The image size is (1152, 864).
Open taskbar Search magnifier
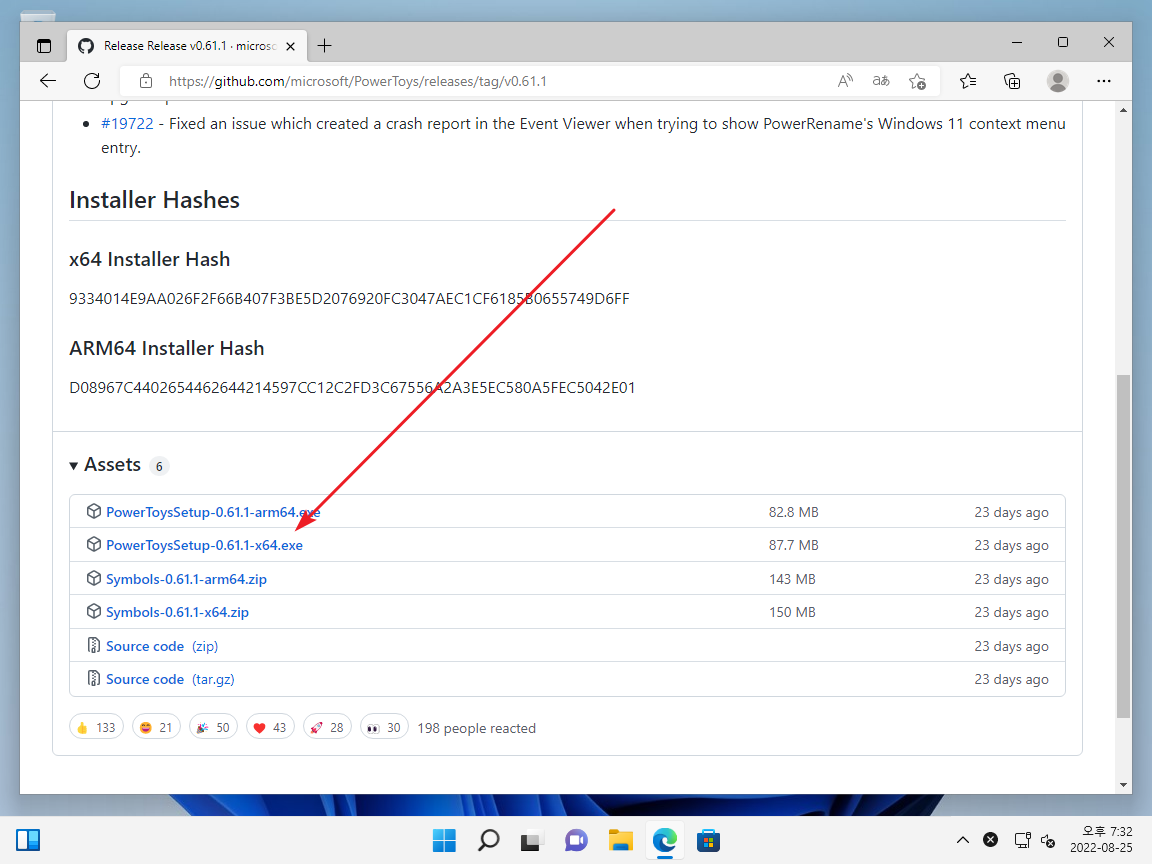coord(488,840)
